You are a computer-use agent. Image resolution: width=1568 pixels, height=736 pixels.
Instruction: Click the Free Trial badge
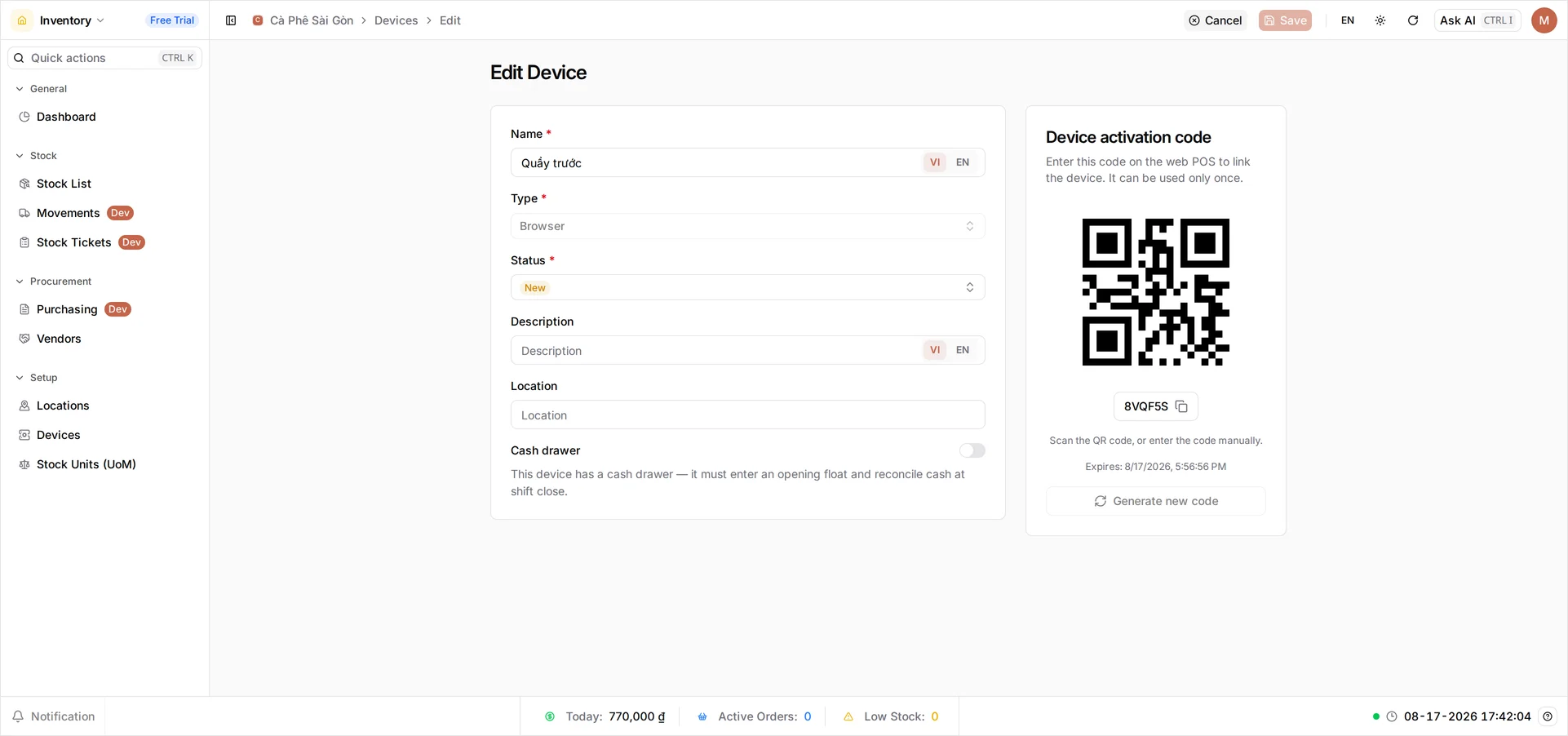tap(172, 20)
